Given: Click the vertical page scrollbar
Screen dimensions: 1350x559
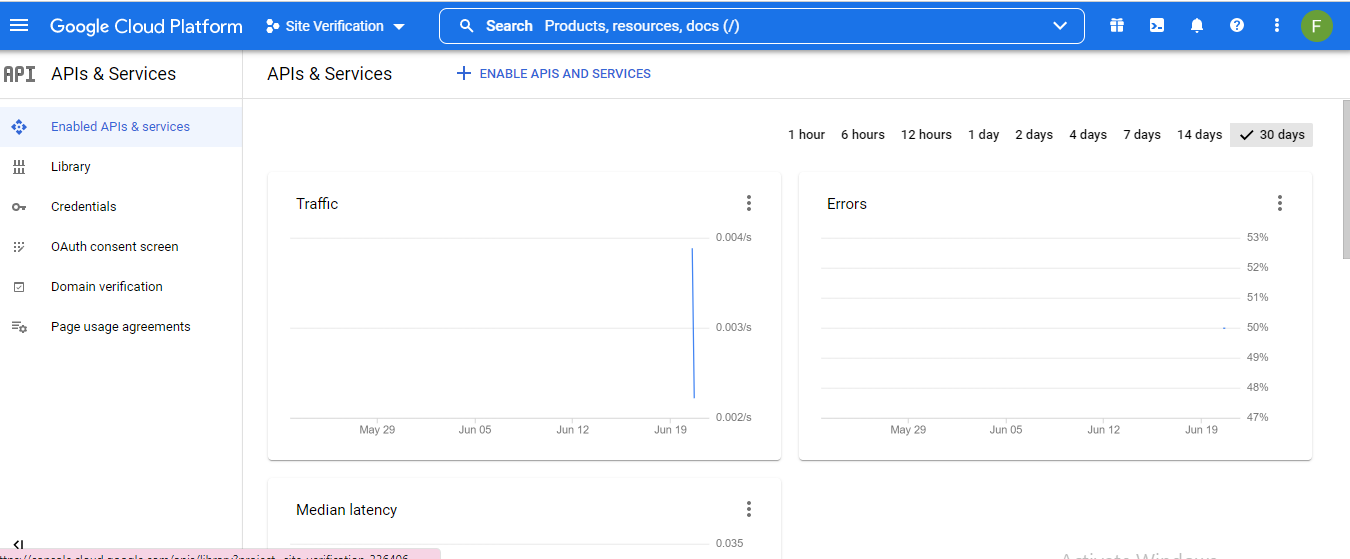Looking at the screenshot, I should [1344, 180].
